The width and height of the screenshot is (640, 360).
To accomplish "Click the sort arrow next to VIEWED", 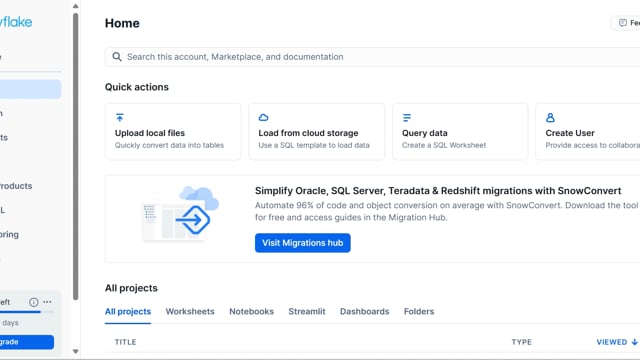I will click(634, 342).
